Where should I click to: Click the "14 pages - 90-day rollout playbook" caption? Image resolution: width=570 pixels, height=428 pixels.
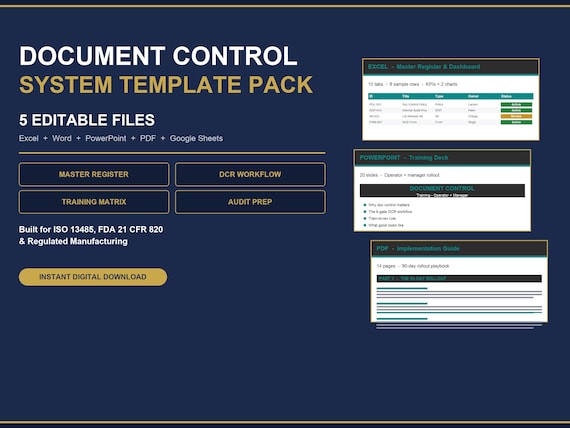[413, 266]
